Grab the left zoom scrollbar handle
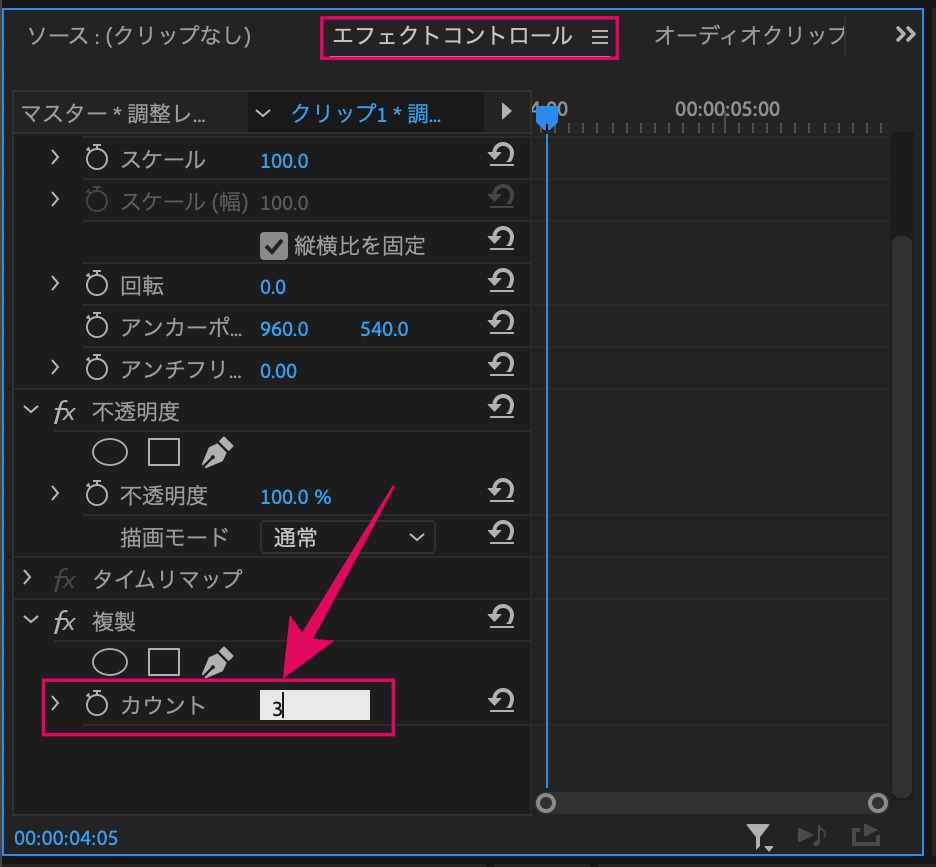Screen dimensions: 936x867 546,803
